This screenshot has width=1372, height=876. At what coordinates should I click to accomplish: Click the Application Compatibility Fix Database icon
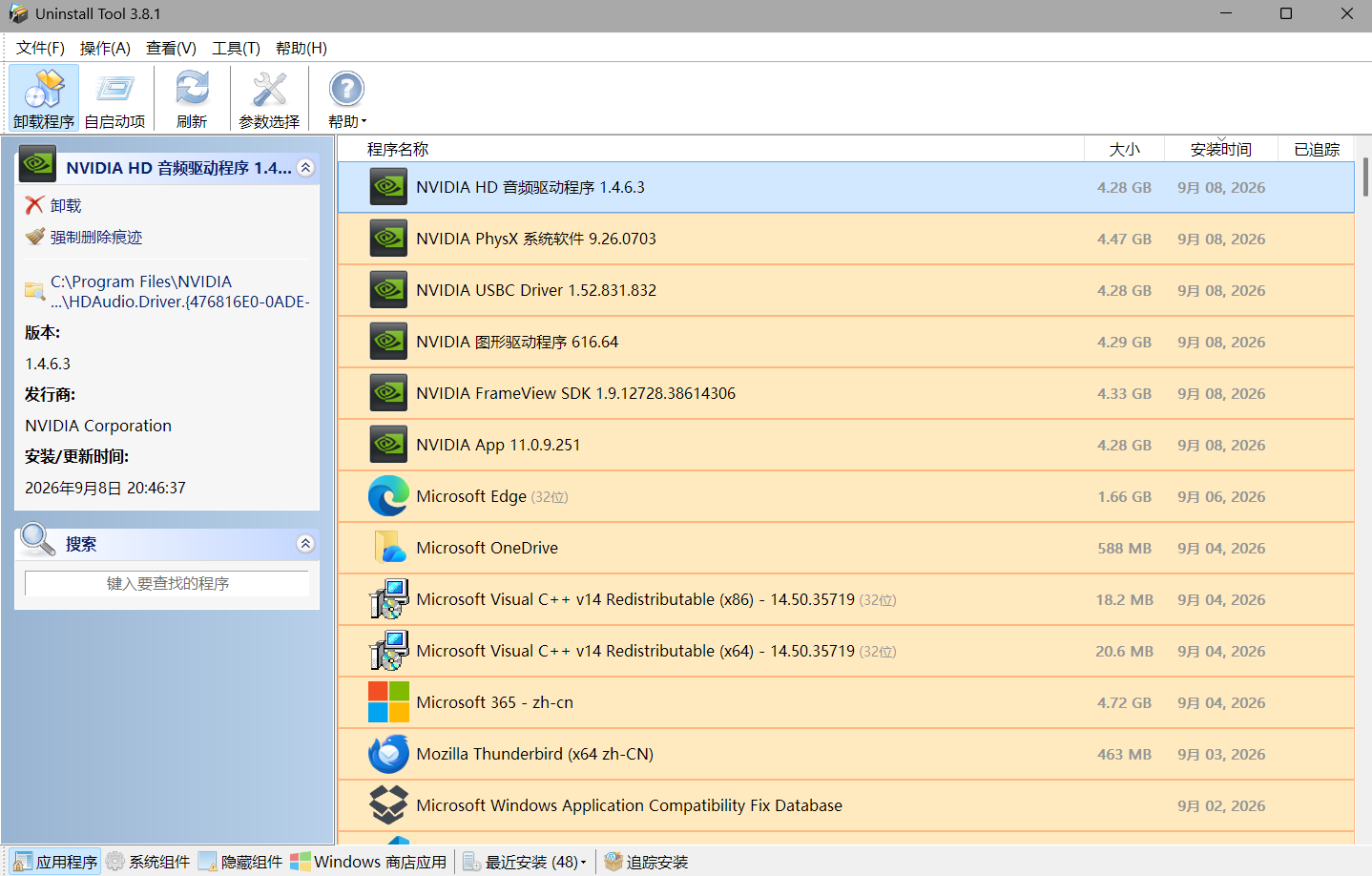pyautogui.click(x=388, y=805)
